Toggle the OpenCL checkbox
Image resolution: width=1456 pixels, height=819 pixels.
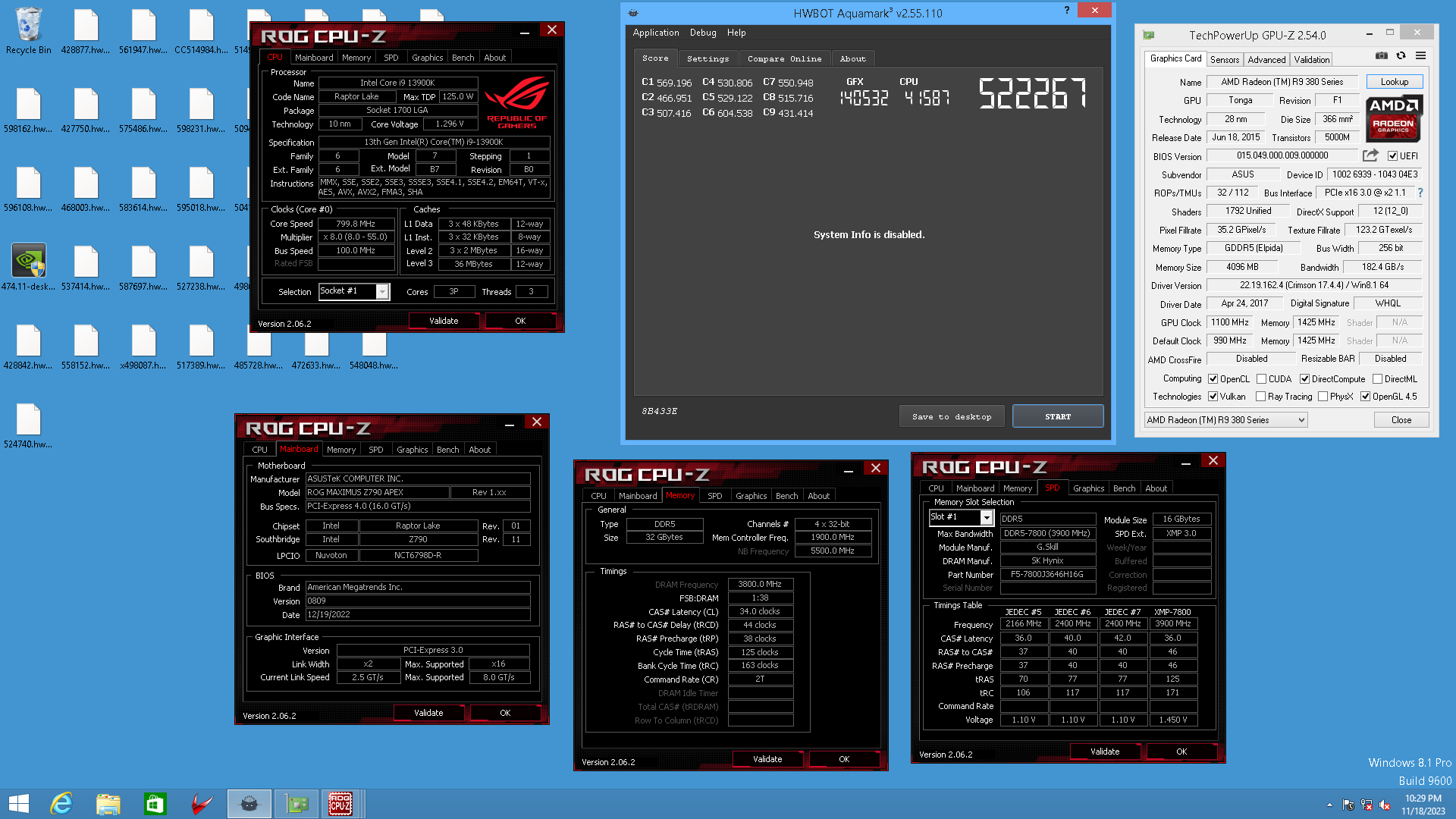click(1213, 379)
